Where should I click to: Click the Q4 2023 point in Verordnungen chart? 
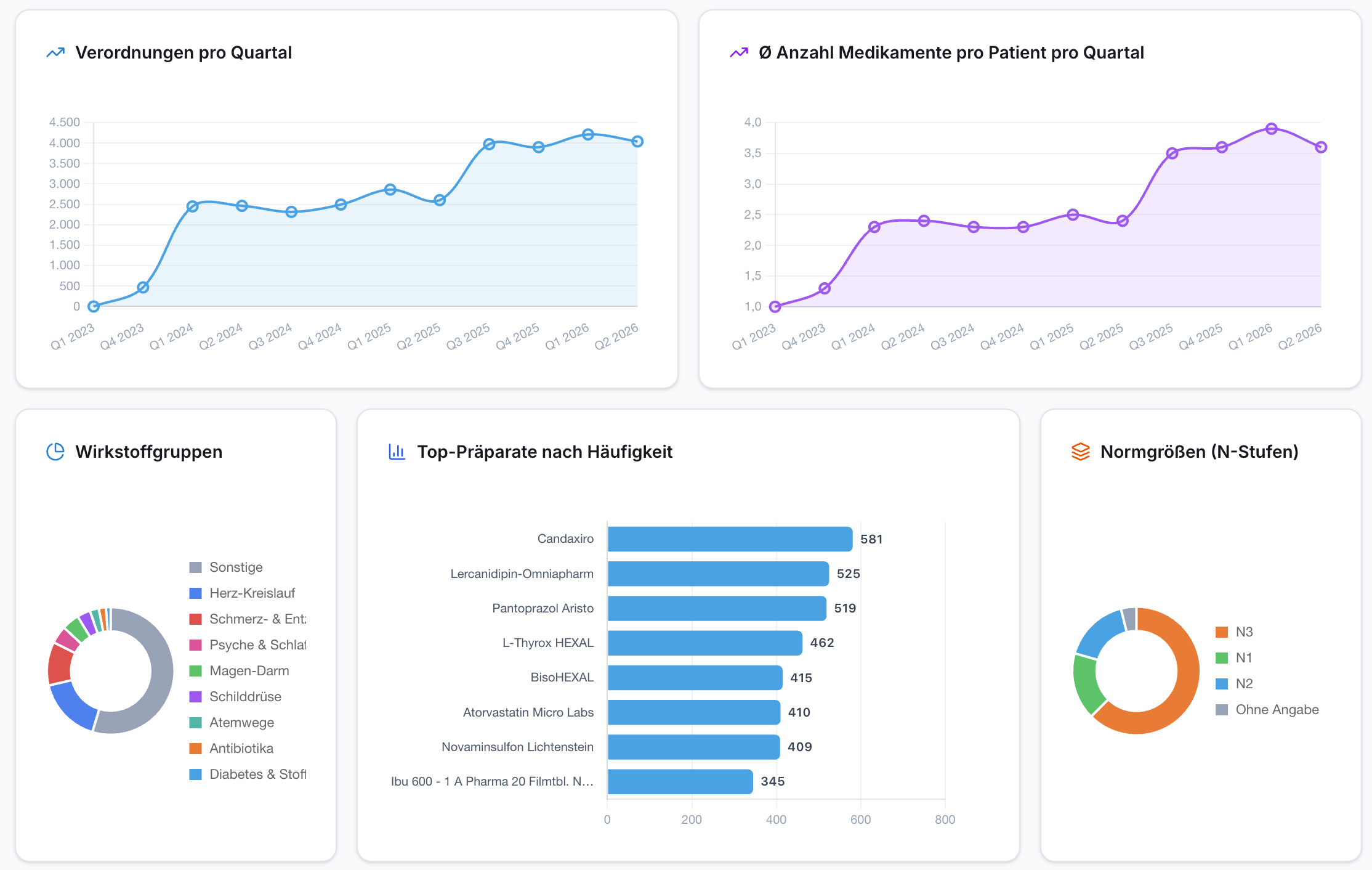143,287
